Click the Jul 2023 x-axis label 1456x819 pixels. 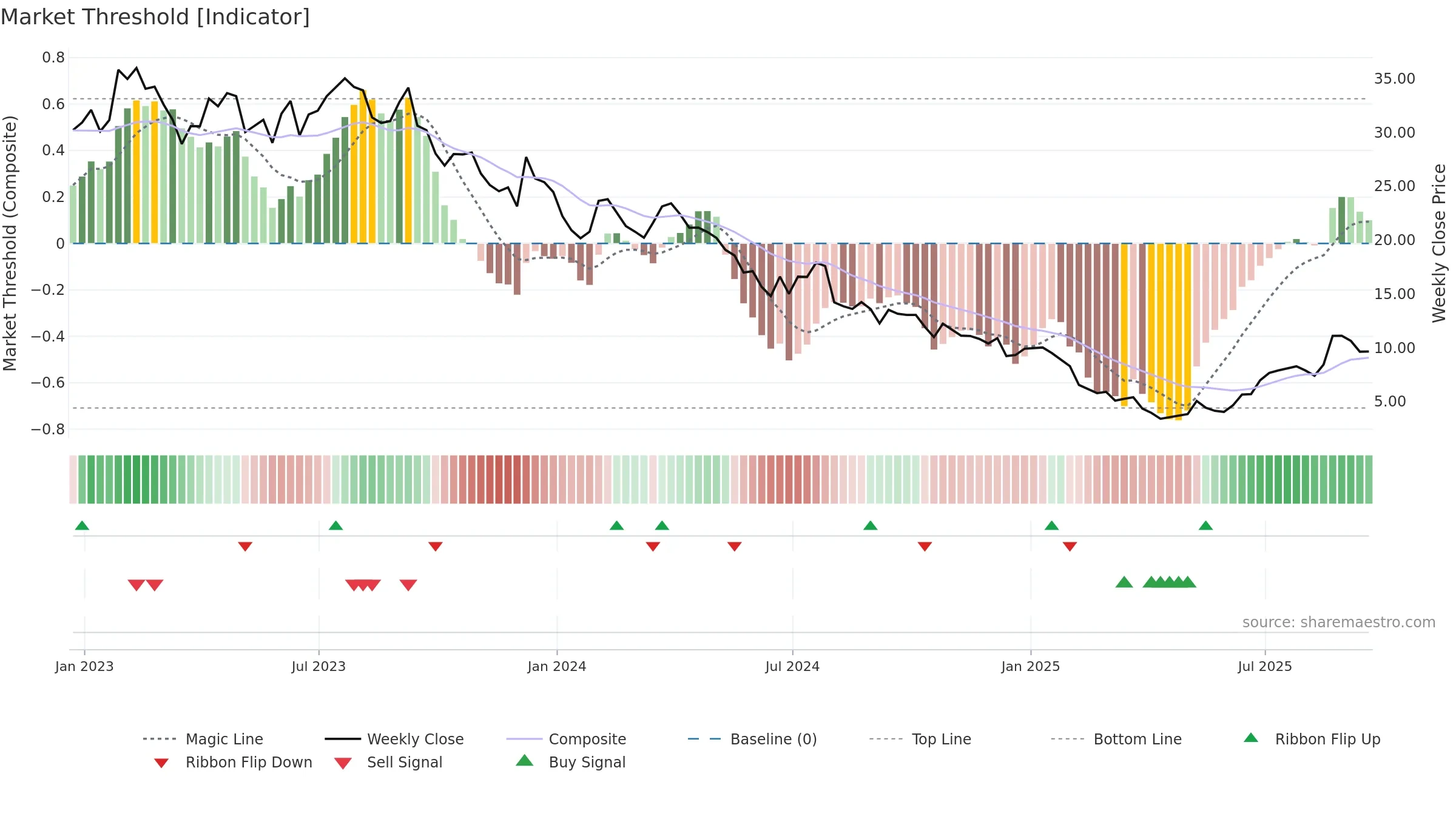pos(318,666)
